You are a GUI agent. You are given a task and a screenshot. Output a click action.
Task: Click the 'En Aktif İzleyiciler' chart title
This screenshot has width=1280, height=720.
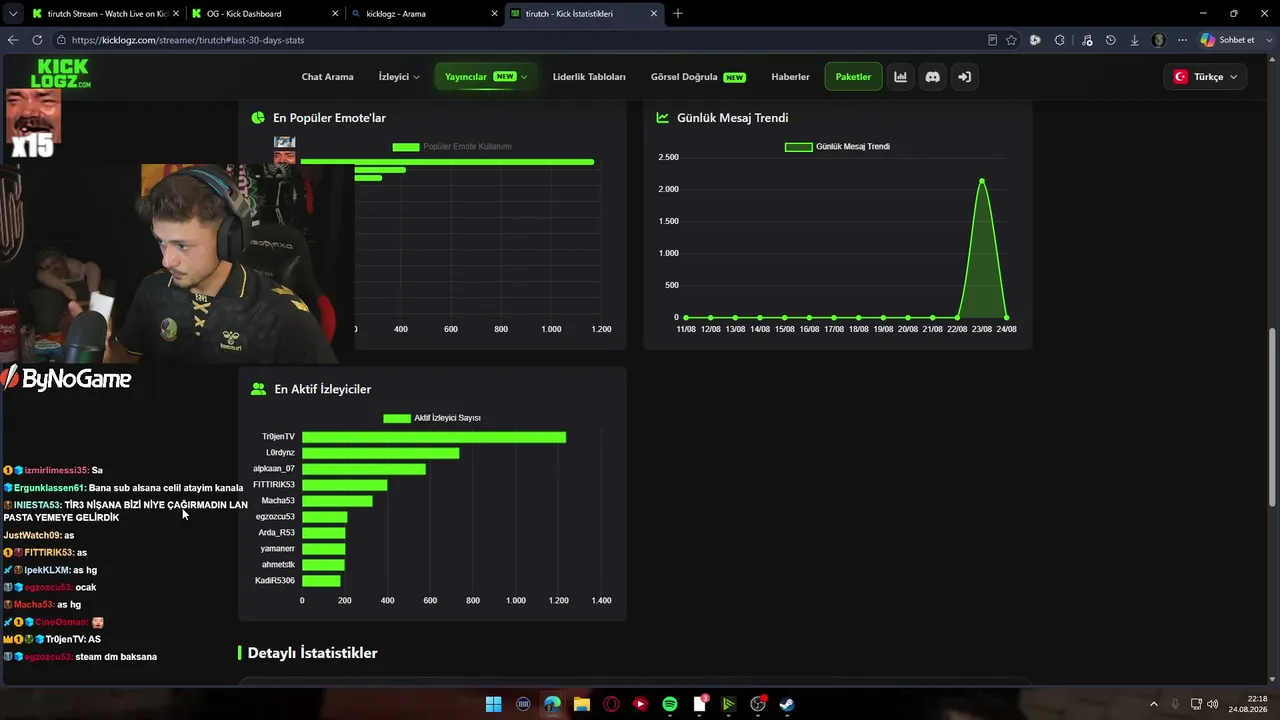[323, 389]
